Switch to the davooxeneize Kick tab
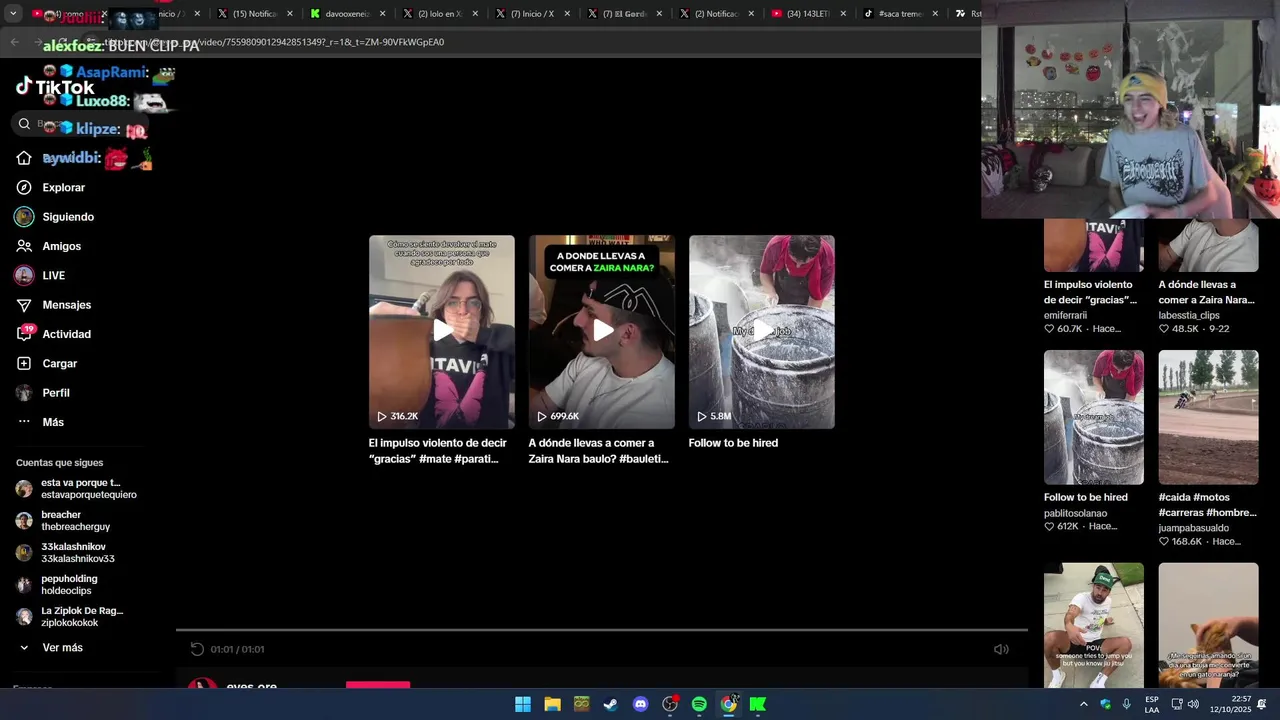This screenshot has height=720, width=1280. point(347,14)
